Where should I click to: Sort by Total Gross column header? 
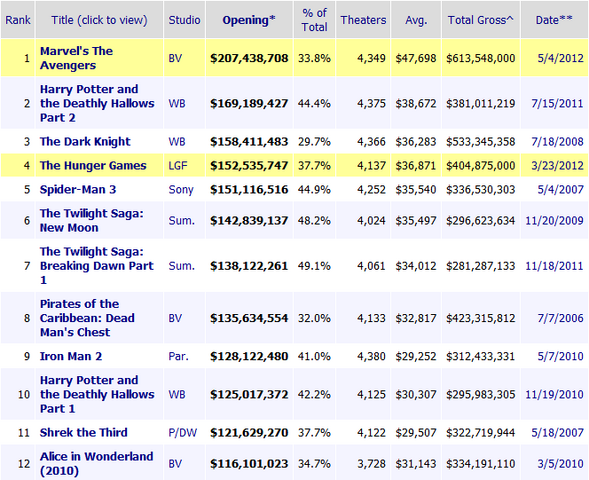pos(480,20)
